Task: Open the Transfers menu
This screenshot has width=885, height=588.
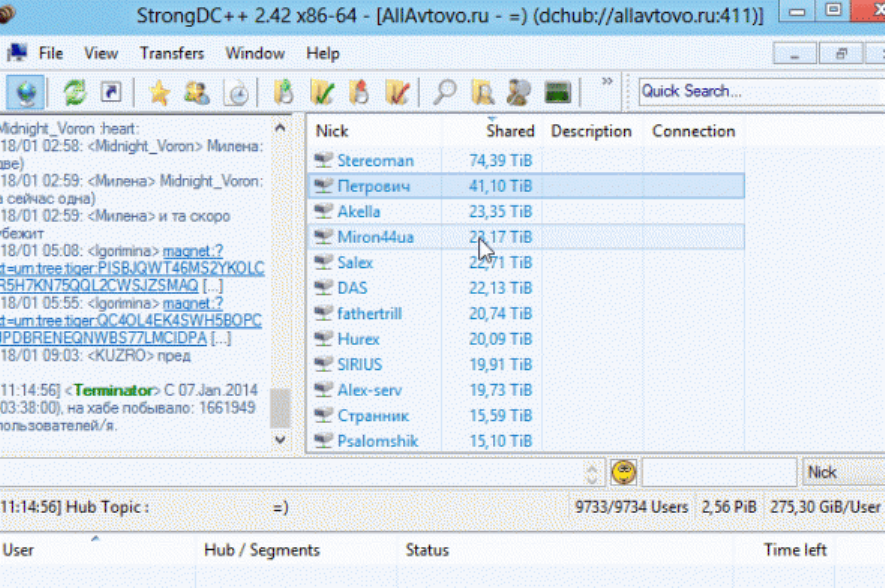Action: coord(171,53)
